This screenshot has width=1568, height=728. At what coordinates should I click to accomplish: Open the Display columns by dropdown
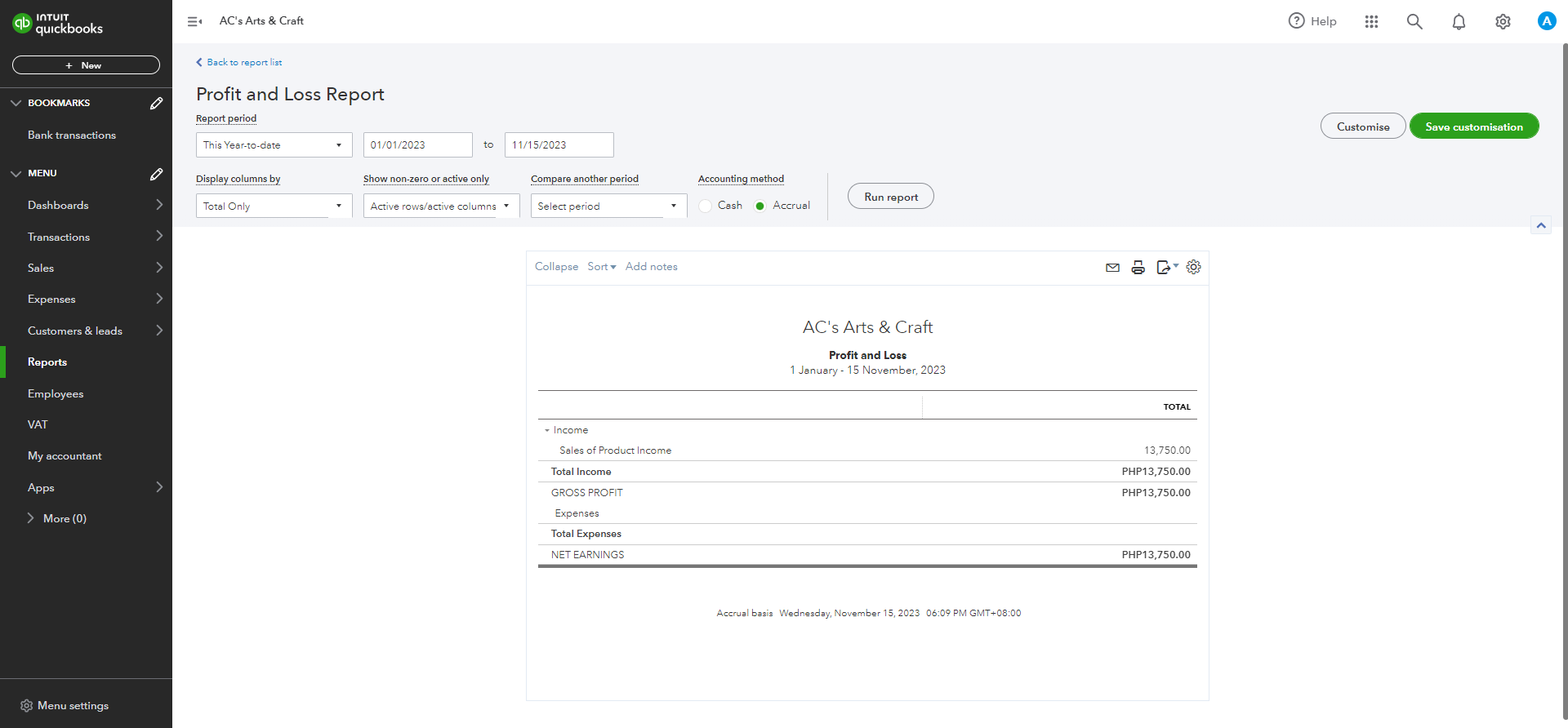click(274, 206)
